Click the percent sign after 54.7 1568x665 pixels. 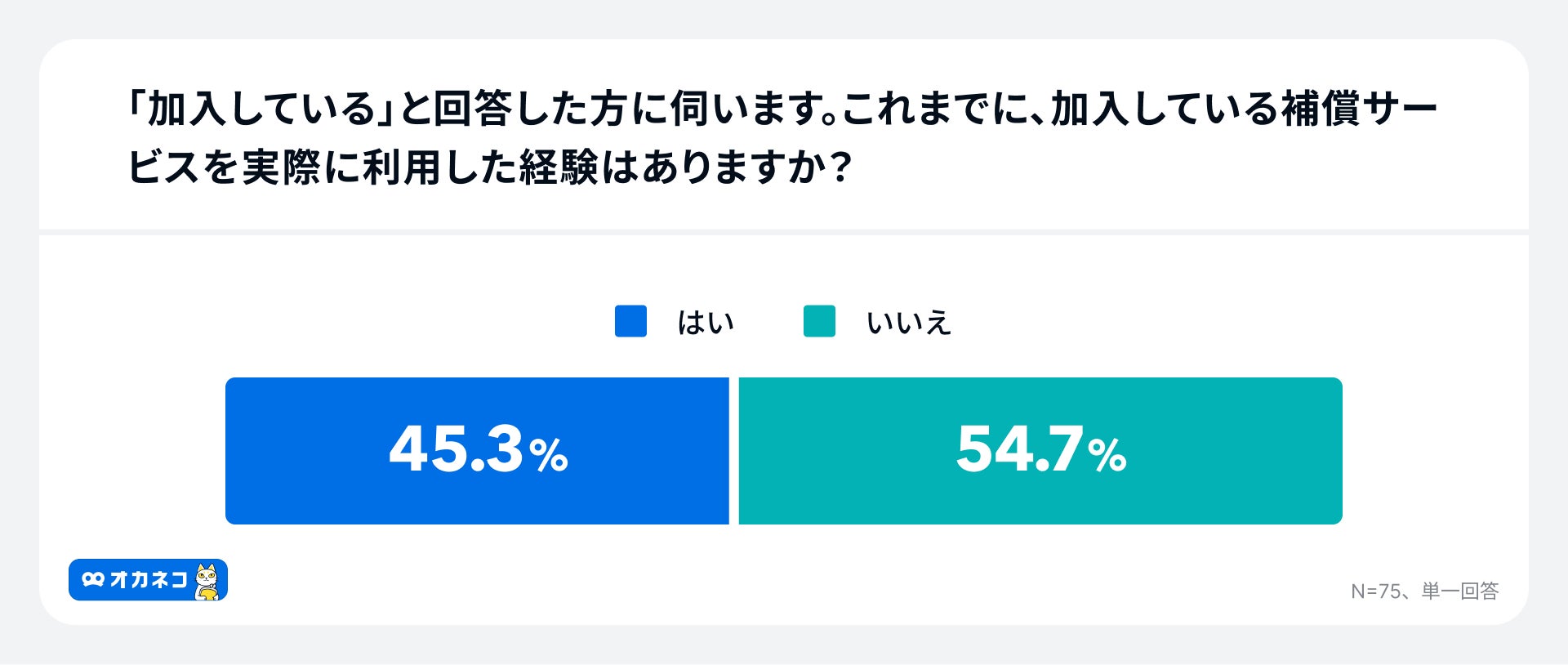click(x=1107, y=456)
